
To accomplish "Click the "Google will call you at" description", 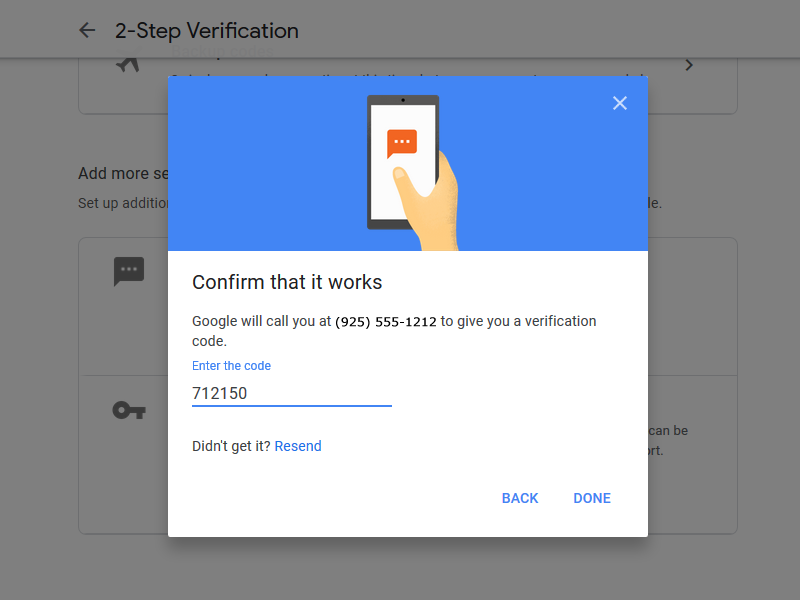I will [x=261, y=322].
